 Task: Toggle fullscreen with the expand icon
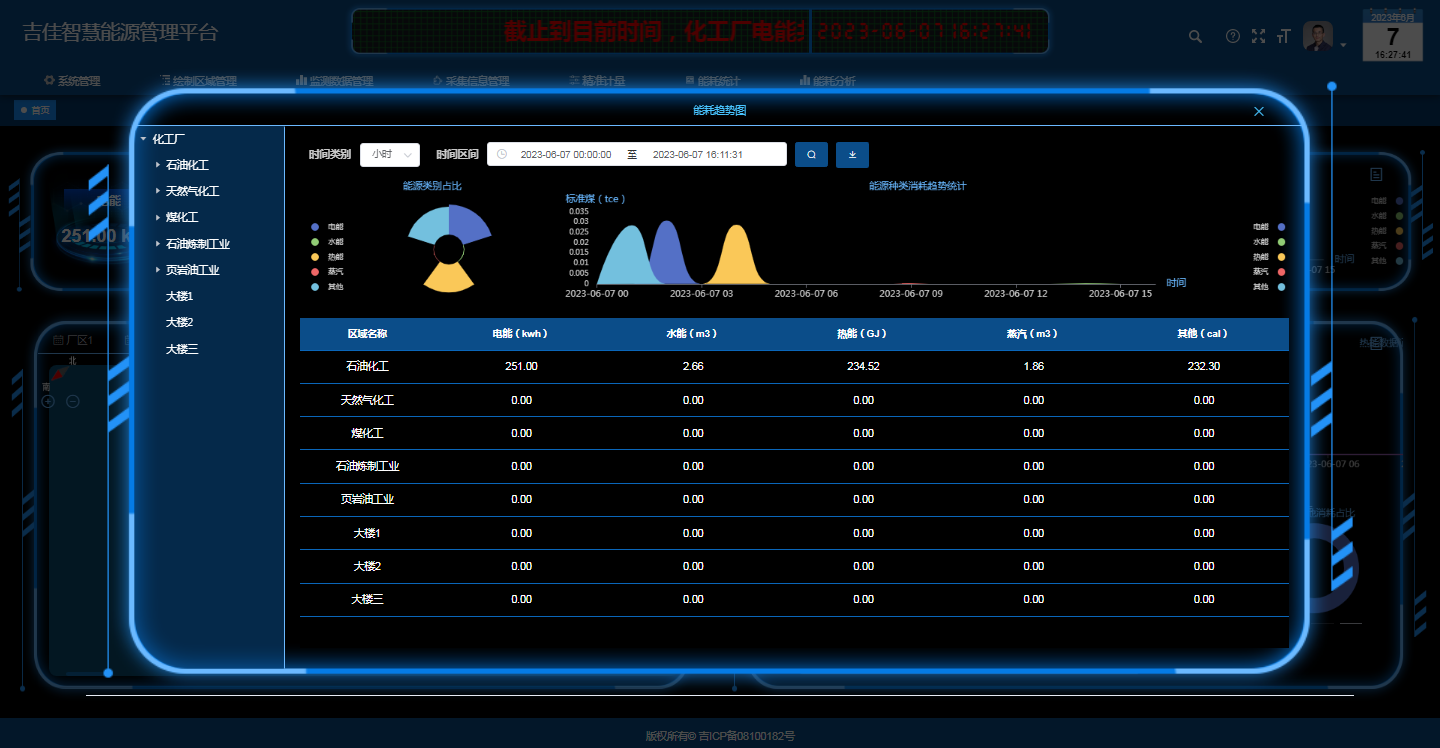[x=1258, y=37]
